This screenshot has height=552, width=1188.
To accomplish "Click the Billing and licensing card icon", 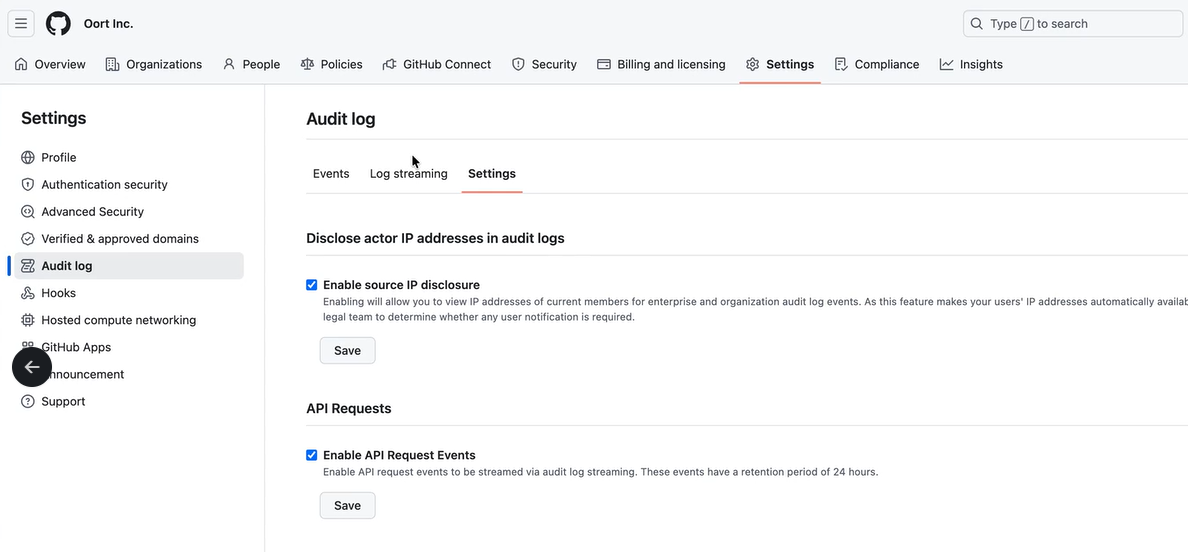I will [x=604, y=64].
